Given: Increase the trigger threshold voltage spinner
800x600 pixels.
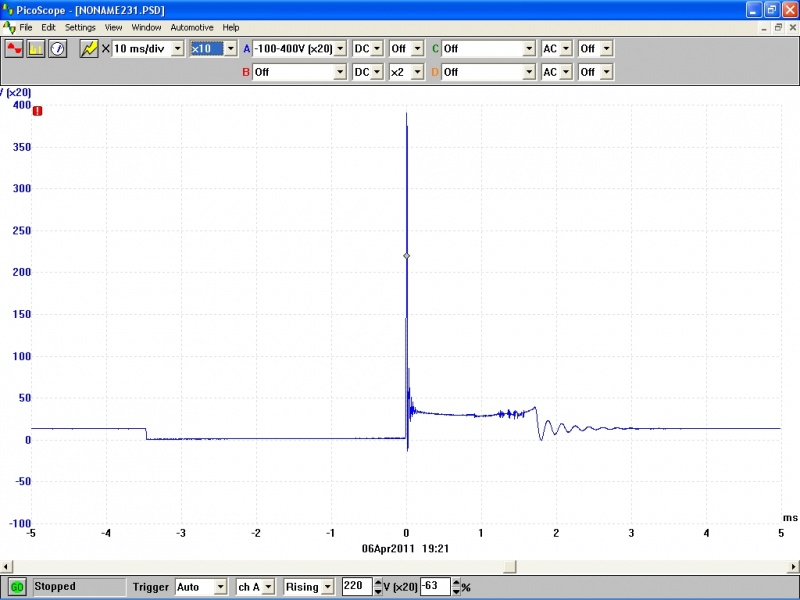Looking at the screenshot, I should (376, 583).
